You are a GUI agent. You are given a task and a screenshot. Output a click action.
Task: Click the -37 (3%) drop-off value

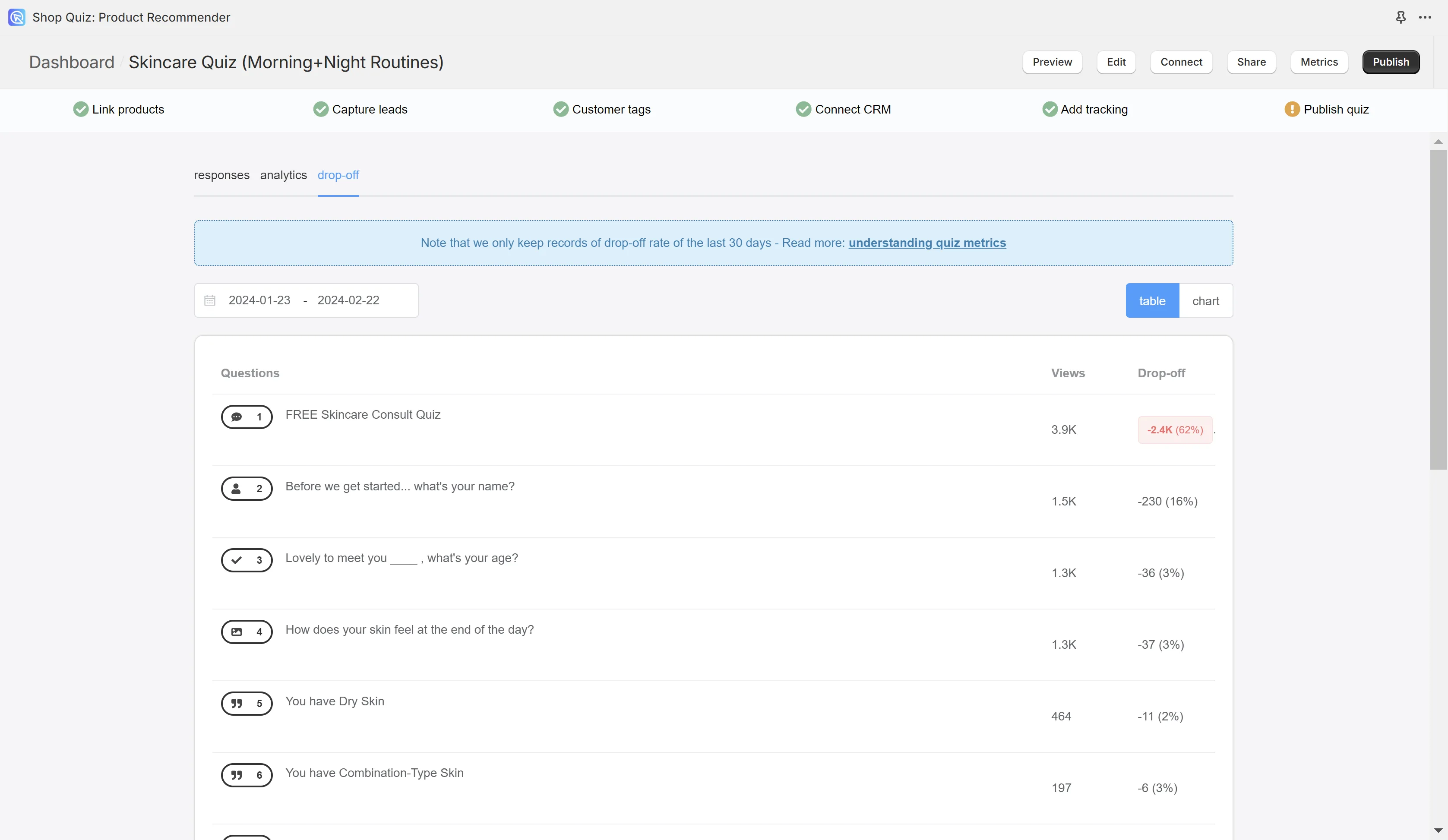(1161, 644)
